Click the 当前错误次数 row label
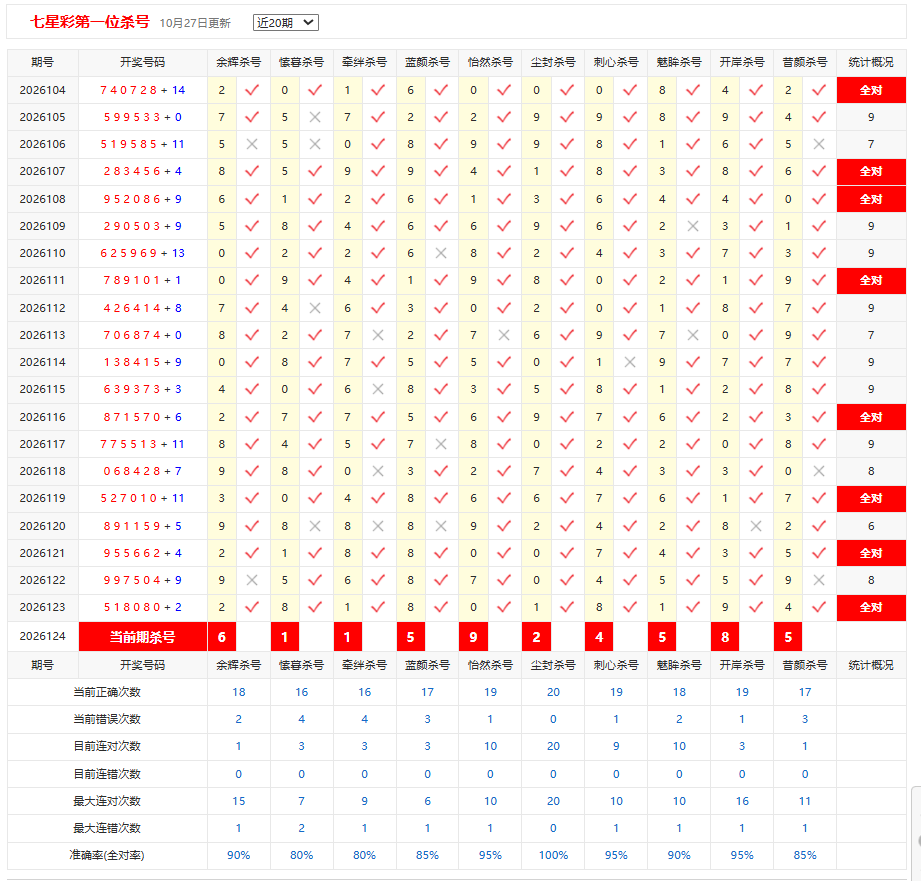 pos(107,719)
